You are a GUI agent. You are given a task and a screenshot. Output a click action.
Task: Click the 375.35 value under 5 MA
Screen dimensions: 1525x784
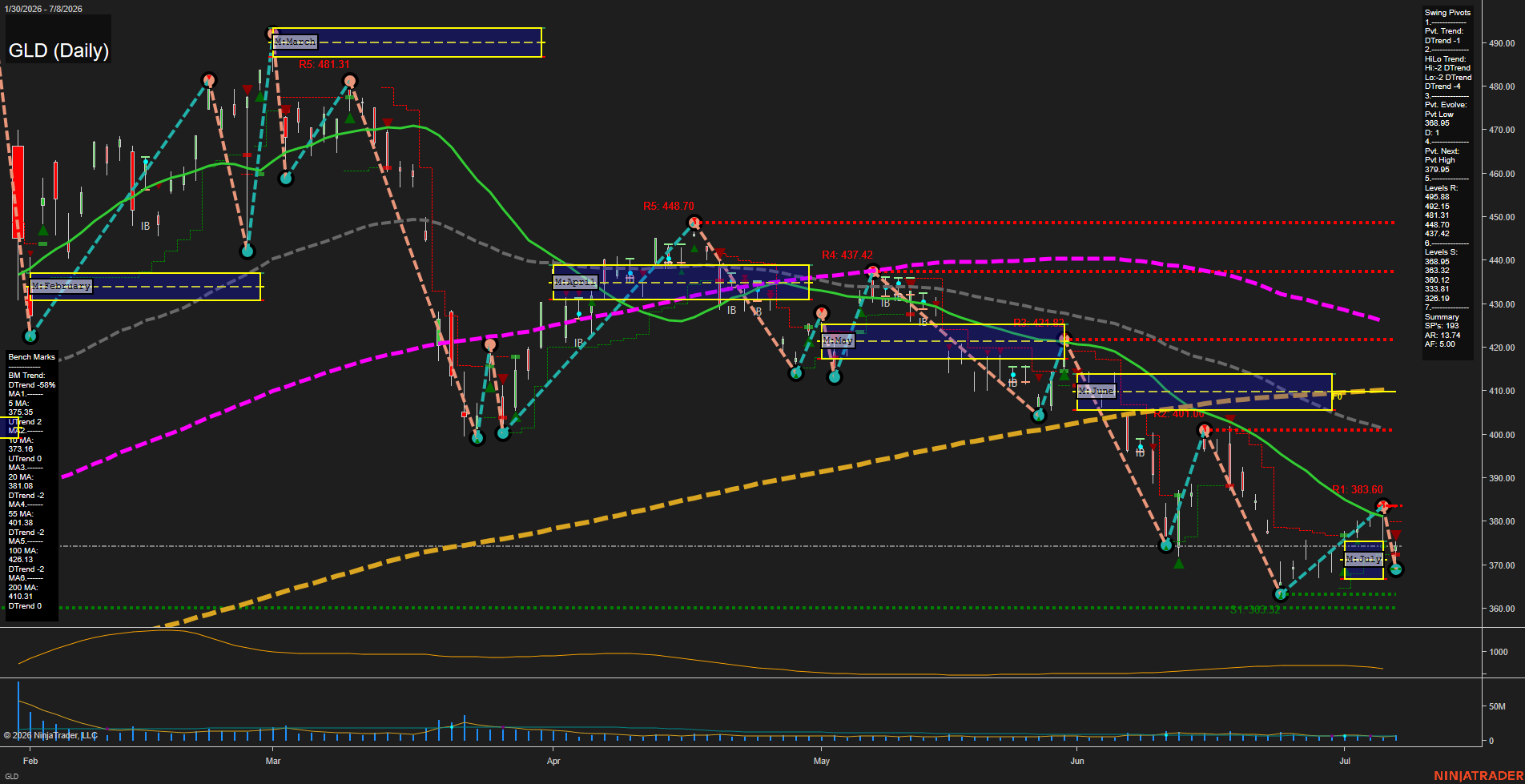(21, 412)
